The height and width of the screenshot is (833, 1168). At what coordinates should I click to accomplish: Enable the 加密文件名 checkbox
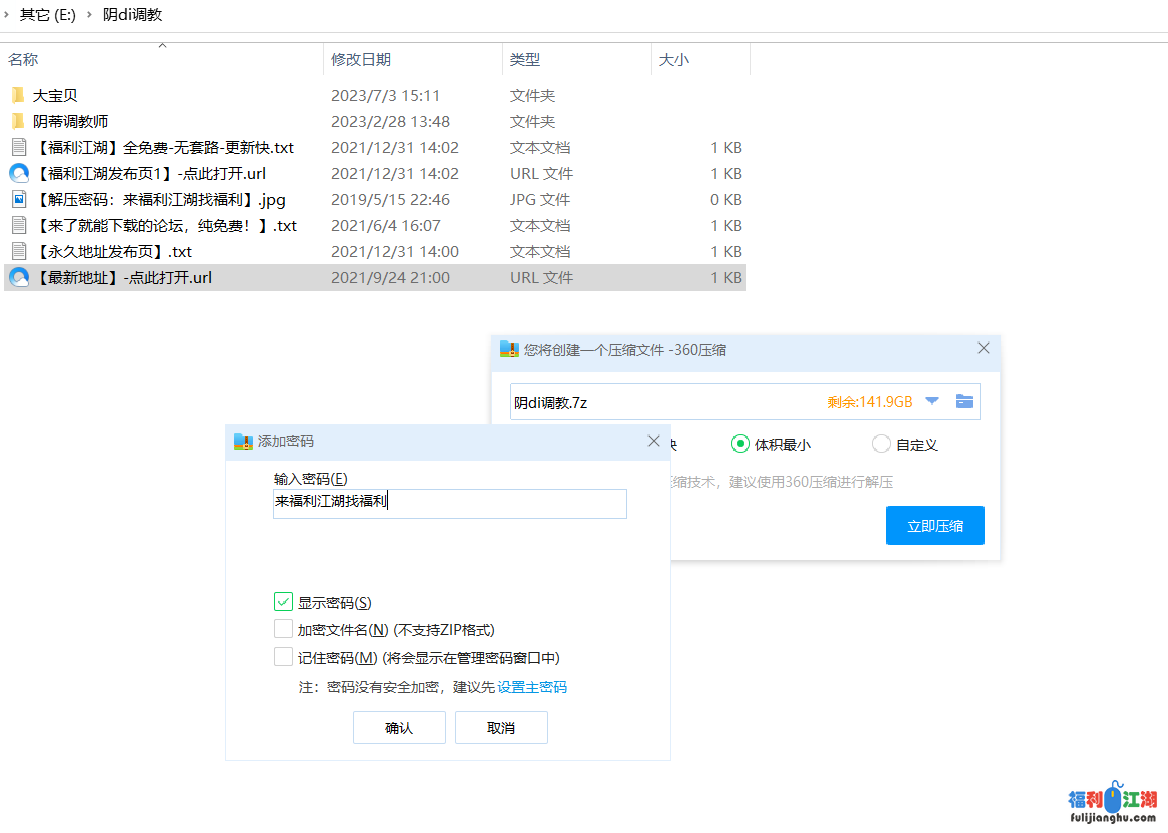pos(283,630)
